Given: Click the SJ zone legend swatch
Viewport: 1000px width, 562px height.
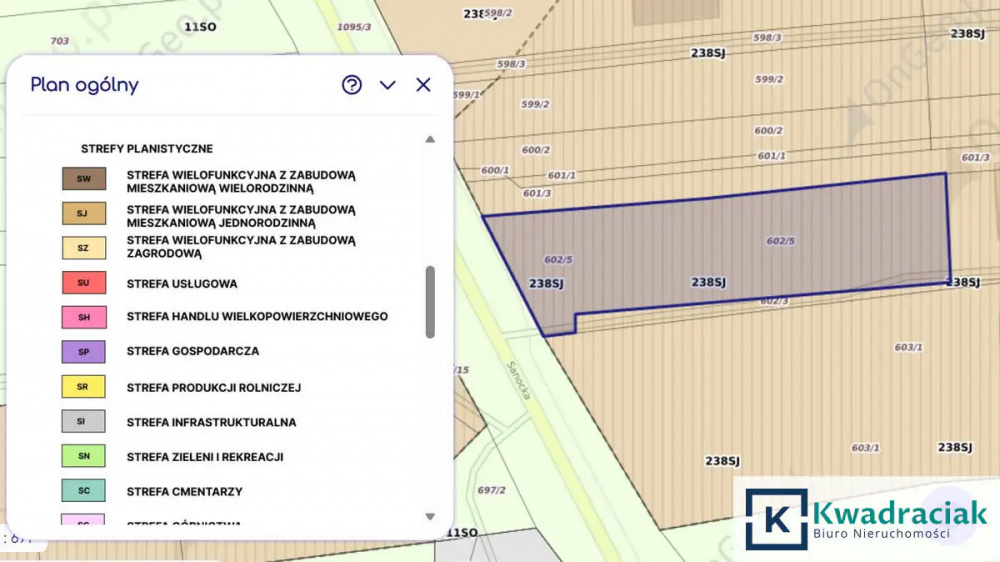Looking at the screenshot, I should tap(84, 214).
